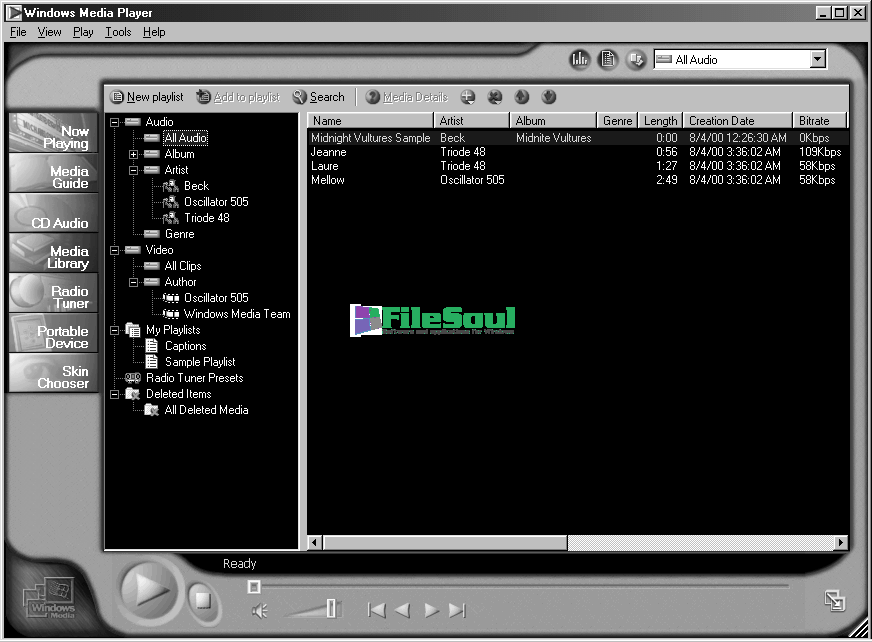Toggle shuffle button in top bar
The height and width of the screenshot is (642, 872).
pyautogui.click(x=635, y=60)
